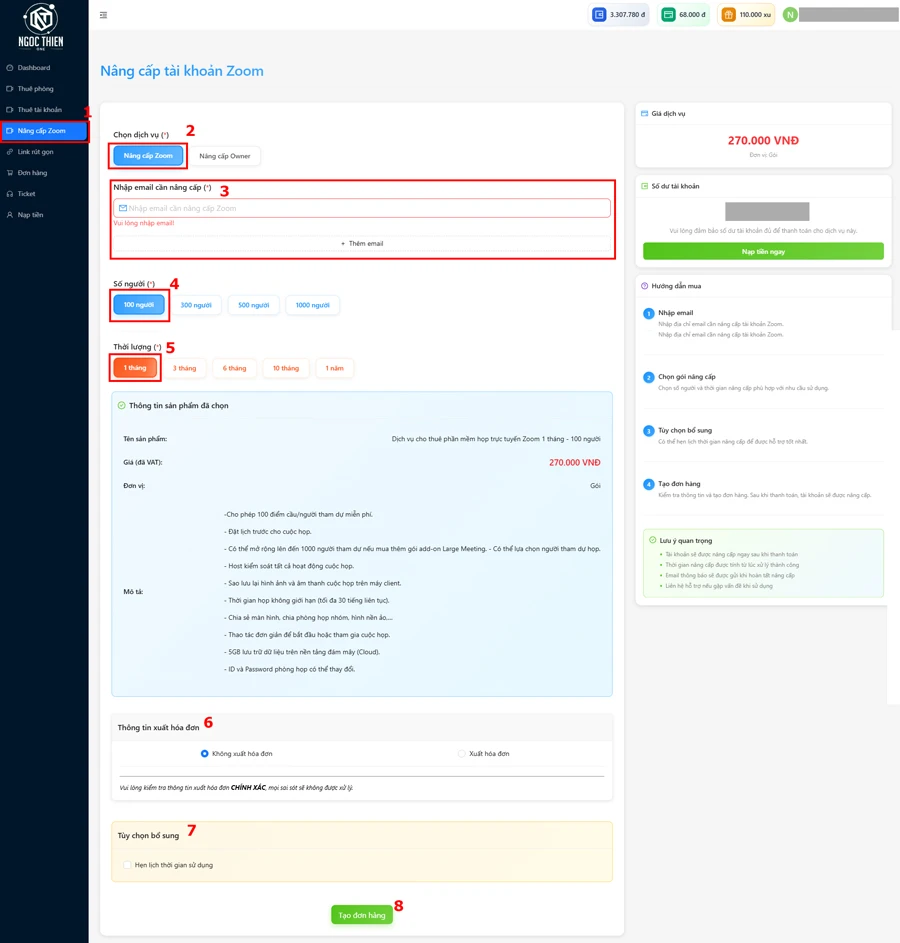
Task: Select the Không xuất hóa đơn radio
Action: click(205, 754)
